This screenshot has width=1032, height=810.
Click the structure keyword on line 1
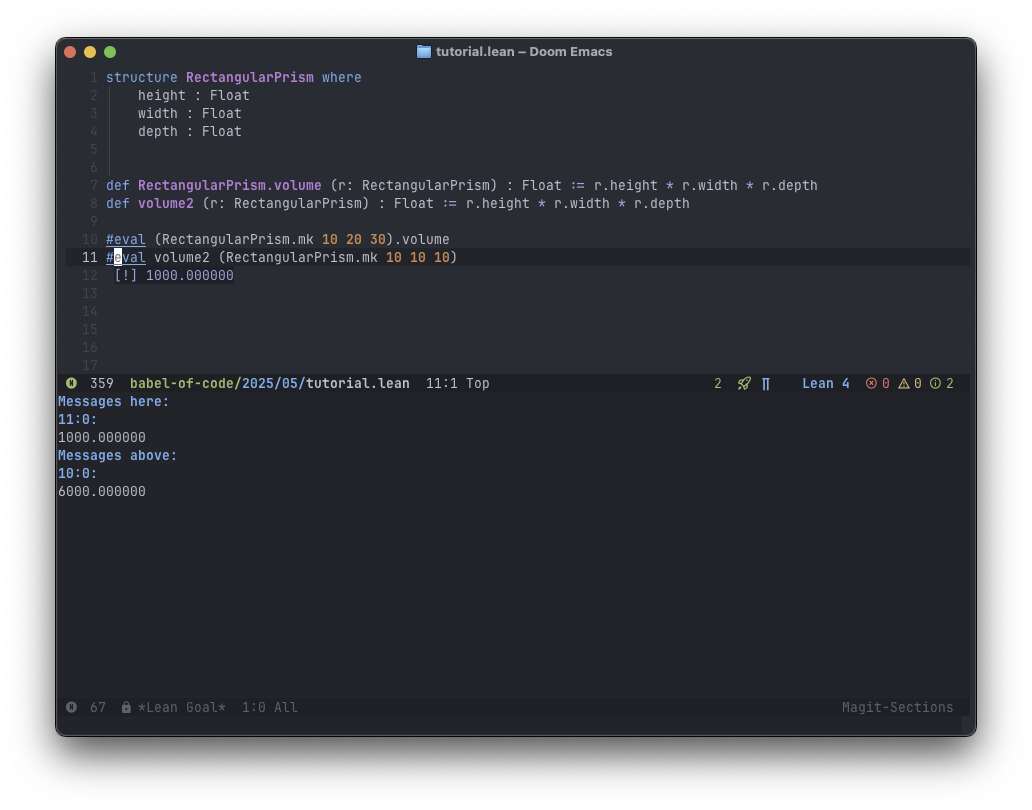coord(142,78)
